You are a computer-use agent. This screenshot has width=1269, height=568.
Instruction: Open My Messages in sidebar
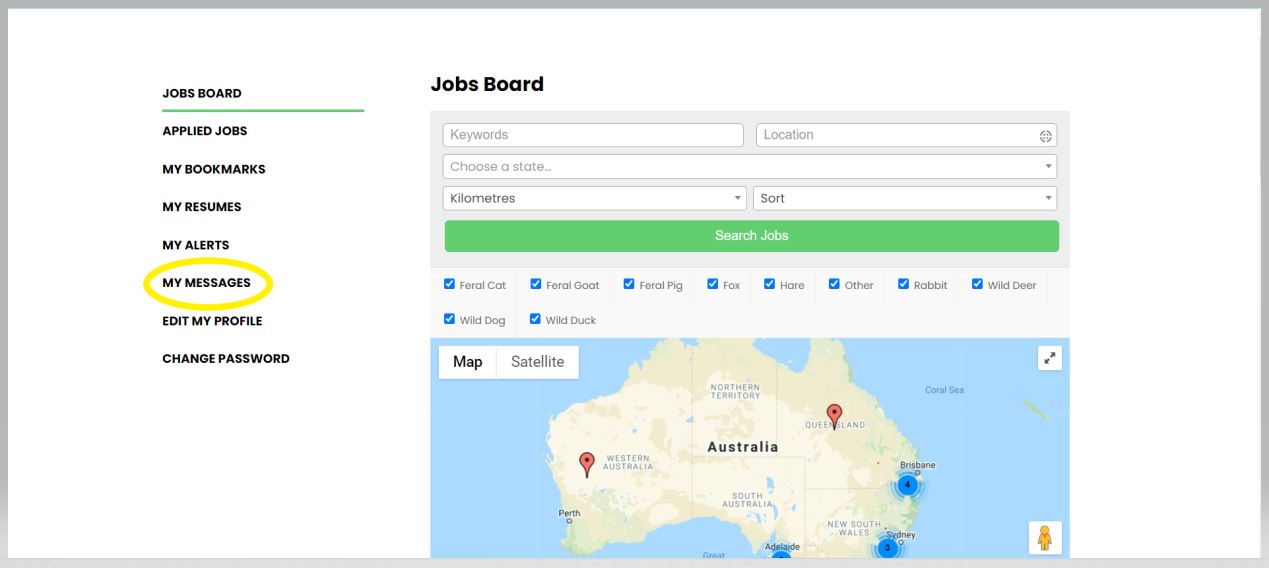(206, 283)
